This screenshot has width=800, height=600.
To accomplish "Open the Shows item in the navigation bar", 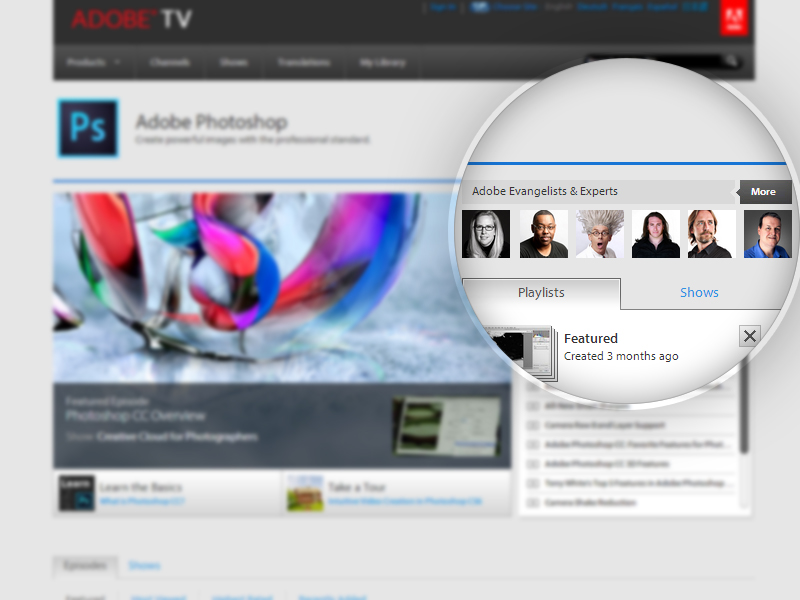I will pyautogui.click(x=234, y=62).
